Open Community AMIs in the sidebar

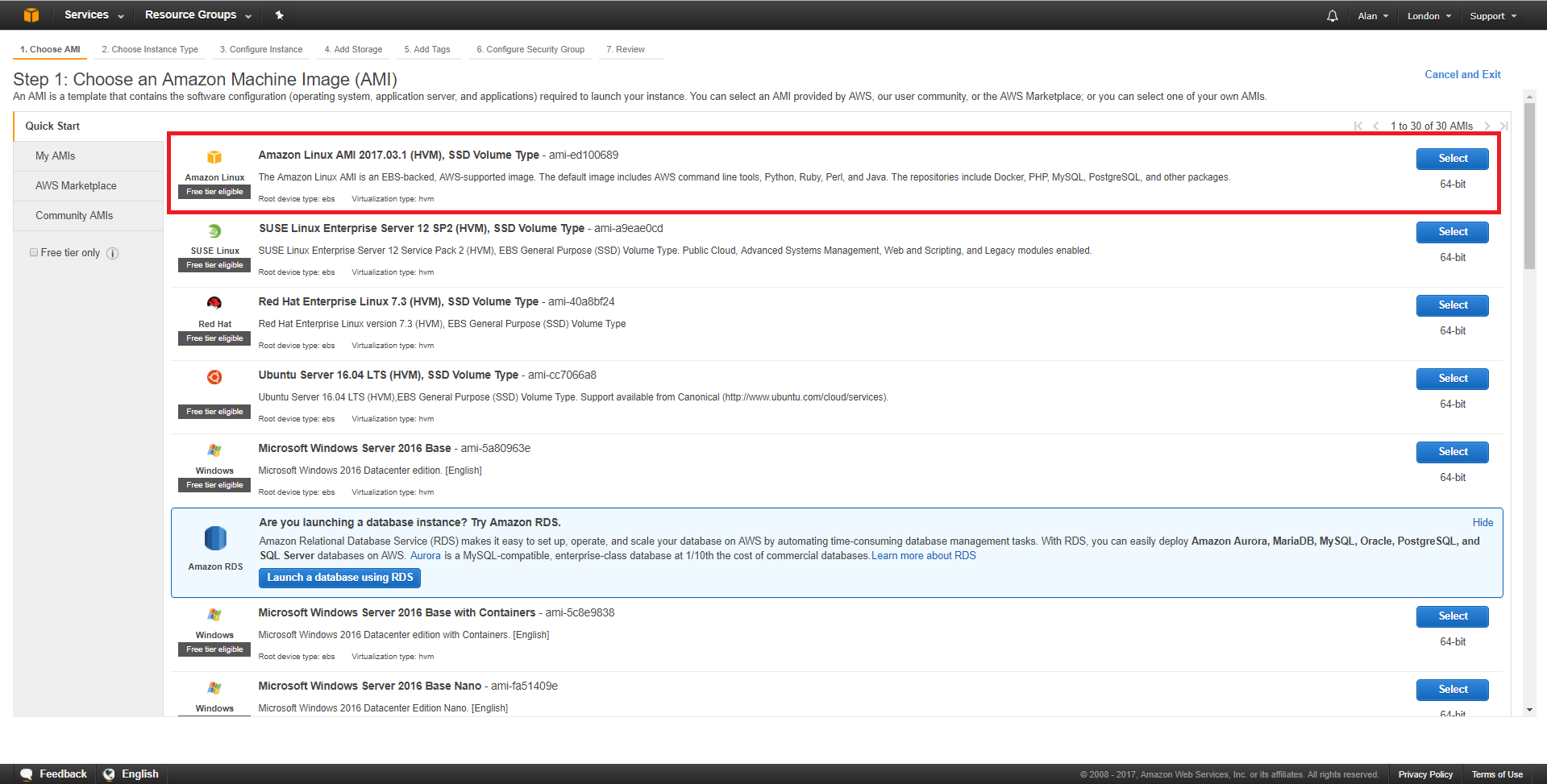[x=89, y=216]
